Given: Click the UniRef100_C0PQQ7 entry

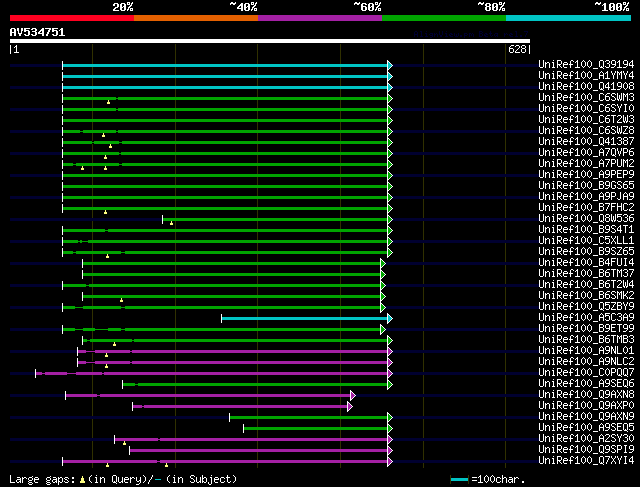Looking at the screenshot, I should tap(586, 373).
